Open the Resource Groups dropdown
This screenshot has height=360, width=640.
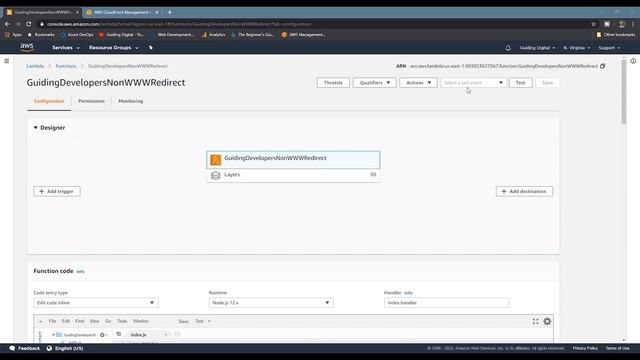pyautogui.click(x=113, y=48)
